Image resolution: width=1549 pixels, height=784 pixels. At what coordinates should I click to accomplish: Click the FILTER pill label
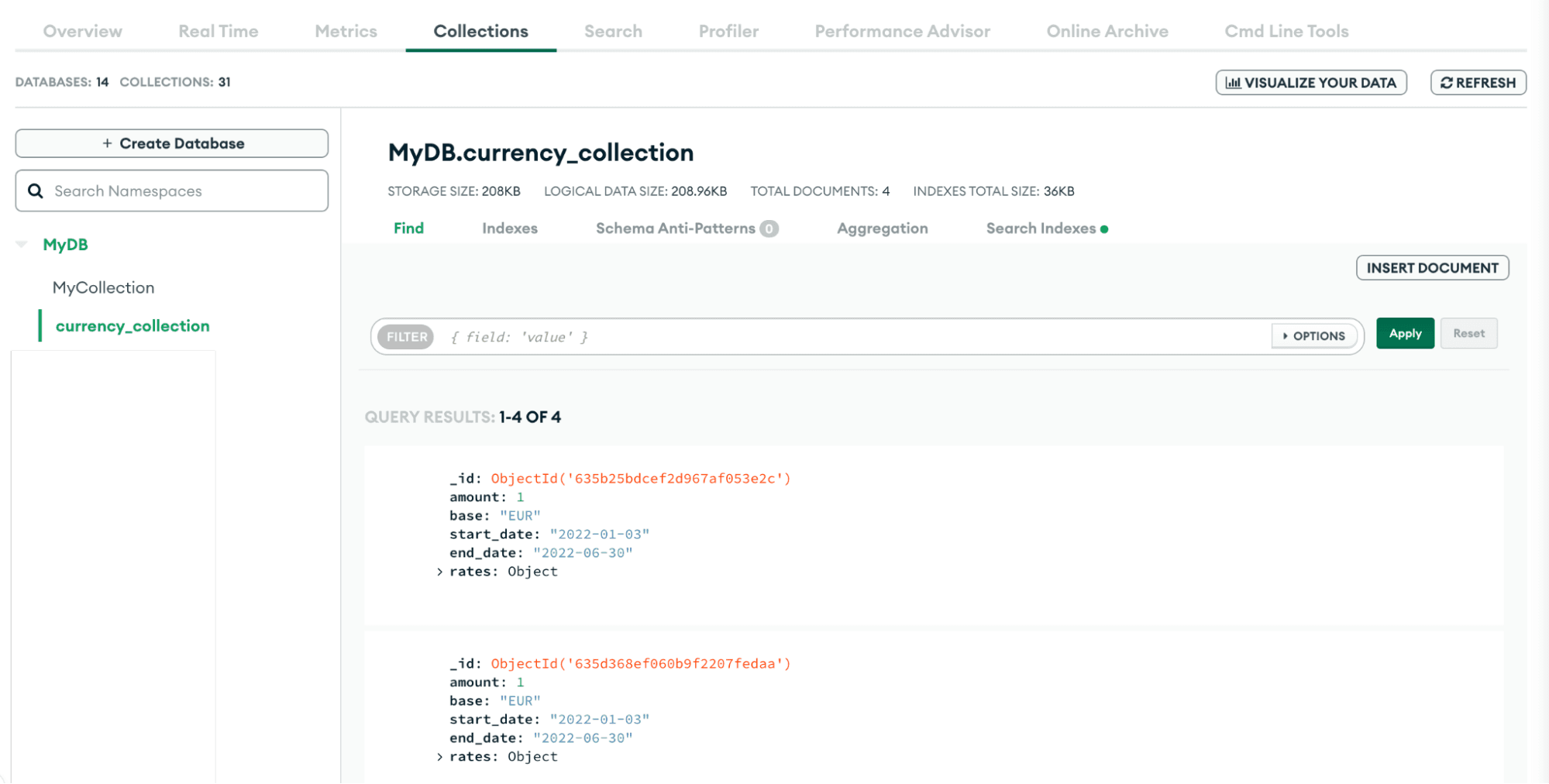pyautogui.click(x=406, y=337)
